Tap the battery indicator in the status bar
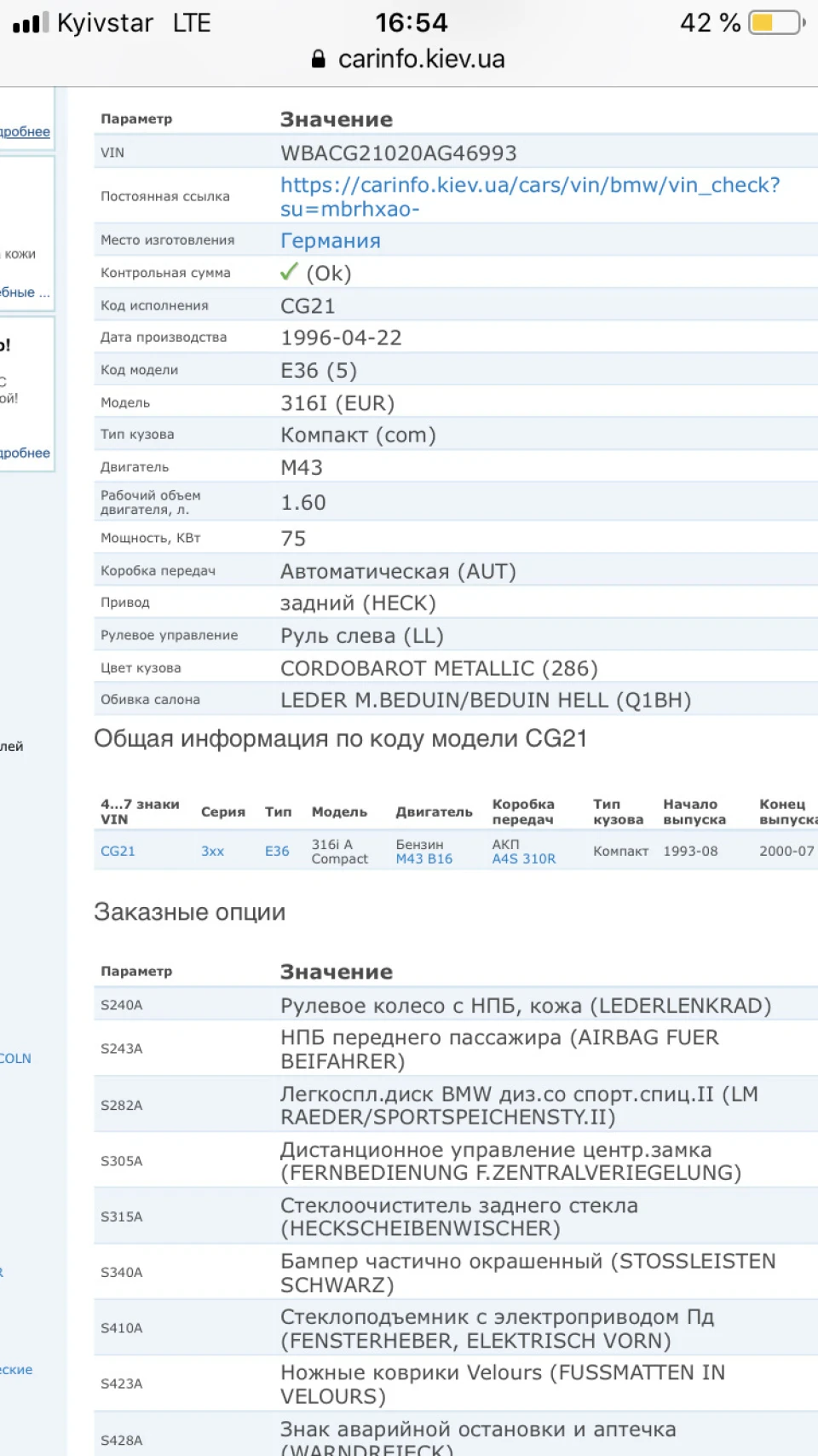818x1456 pixels. click(x=776, y=22)
